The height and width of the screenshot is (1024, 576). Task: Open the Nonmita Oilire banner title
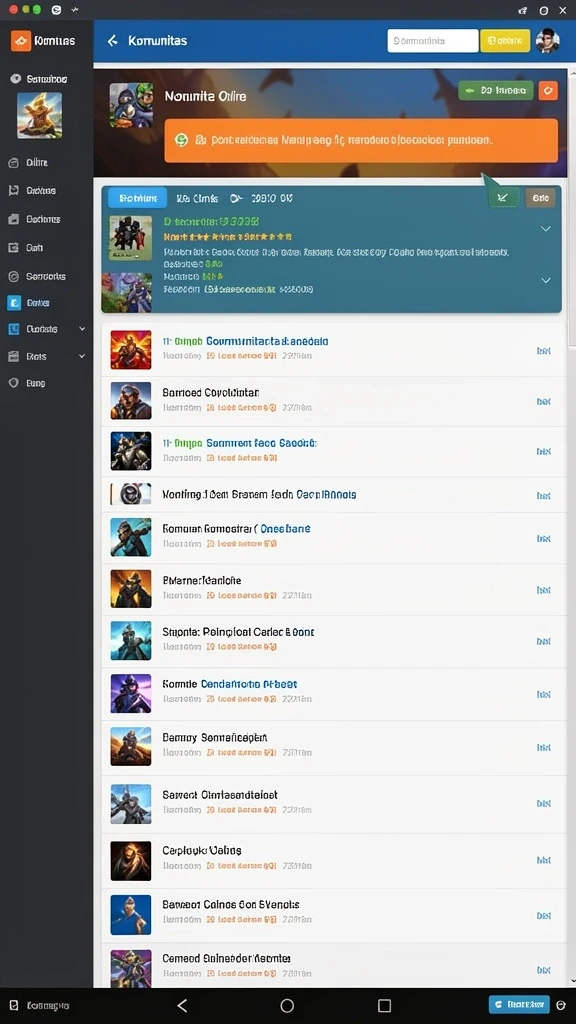(x=205, y=96)
